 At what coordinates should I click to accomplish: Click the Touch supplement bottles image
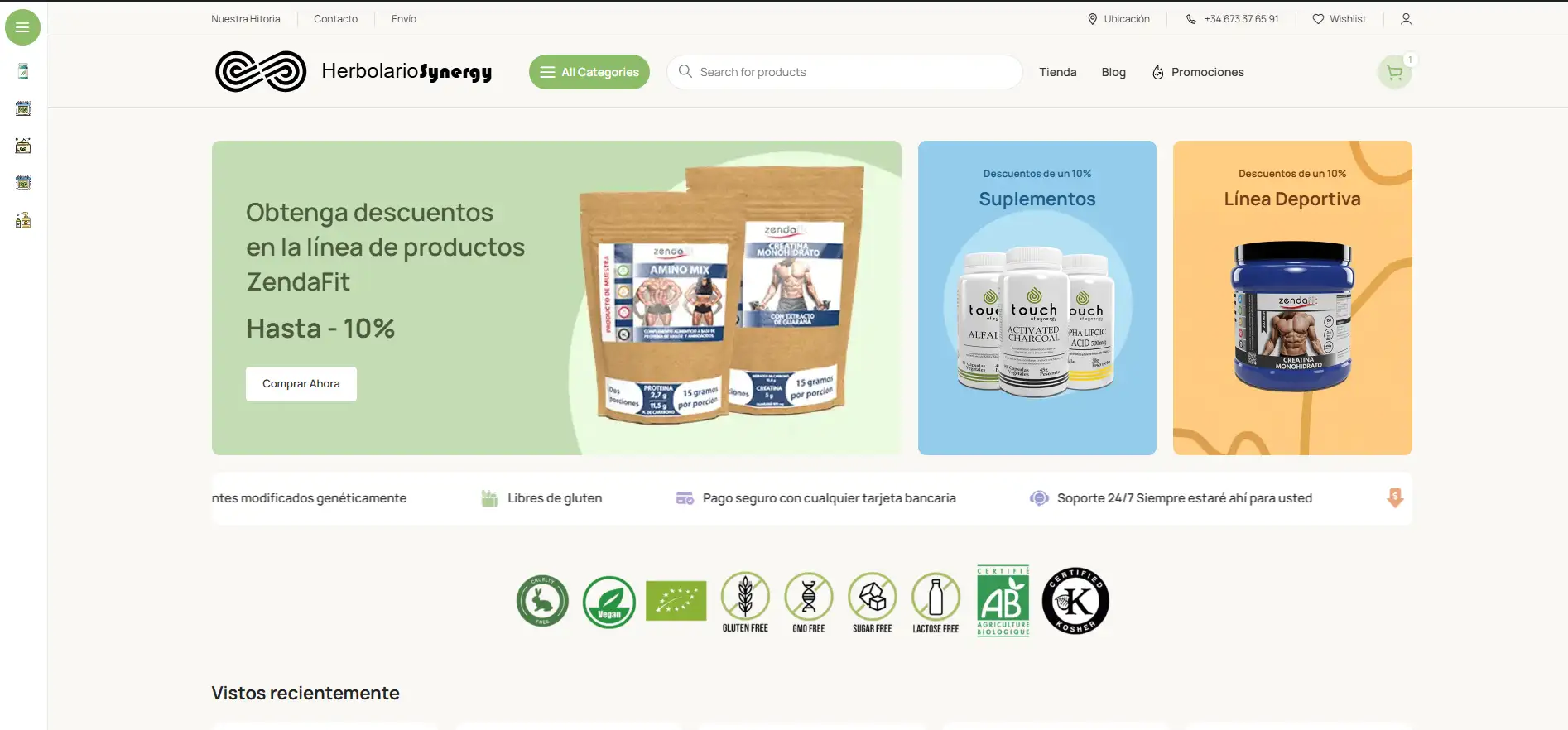click(1036, 321)
